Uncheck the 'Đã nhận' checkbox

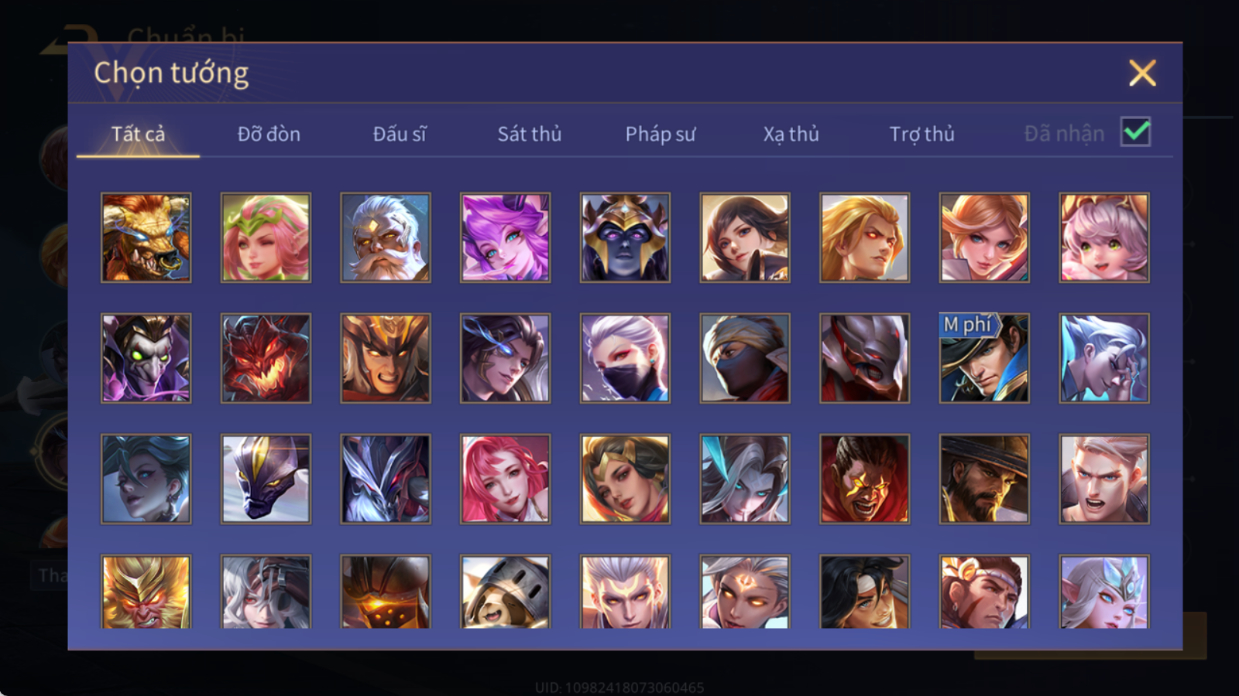point(1135,132)
